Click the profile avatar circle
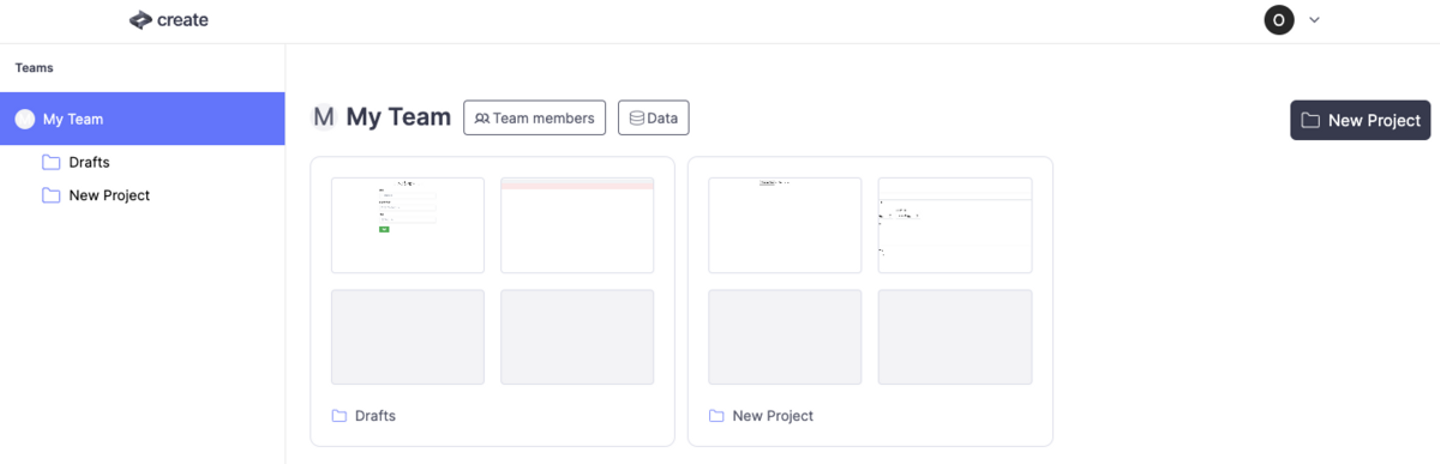The height and width of the screenshot is (464, 1440). [x=1279, y=20]
